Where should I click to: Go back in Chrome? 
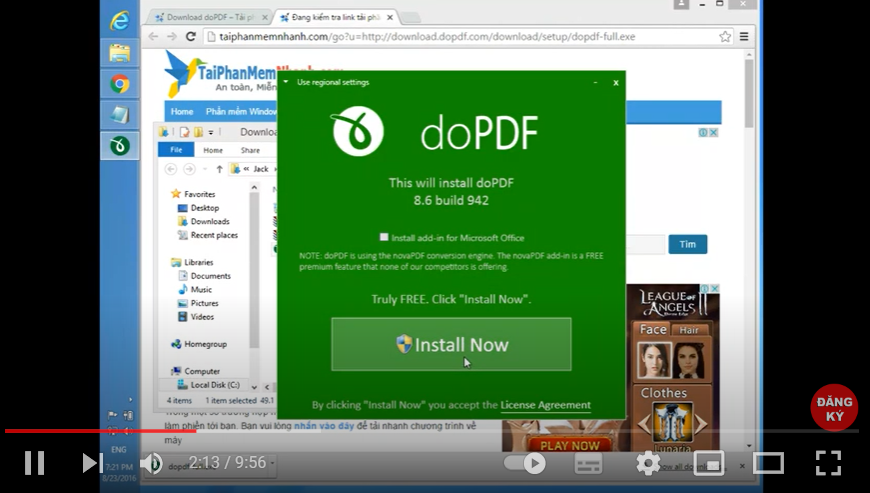[x=153, y=37]
